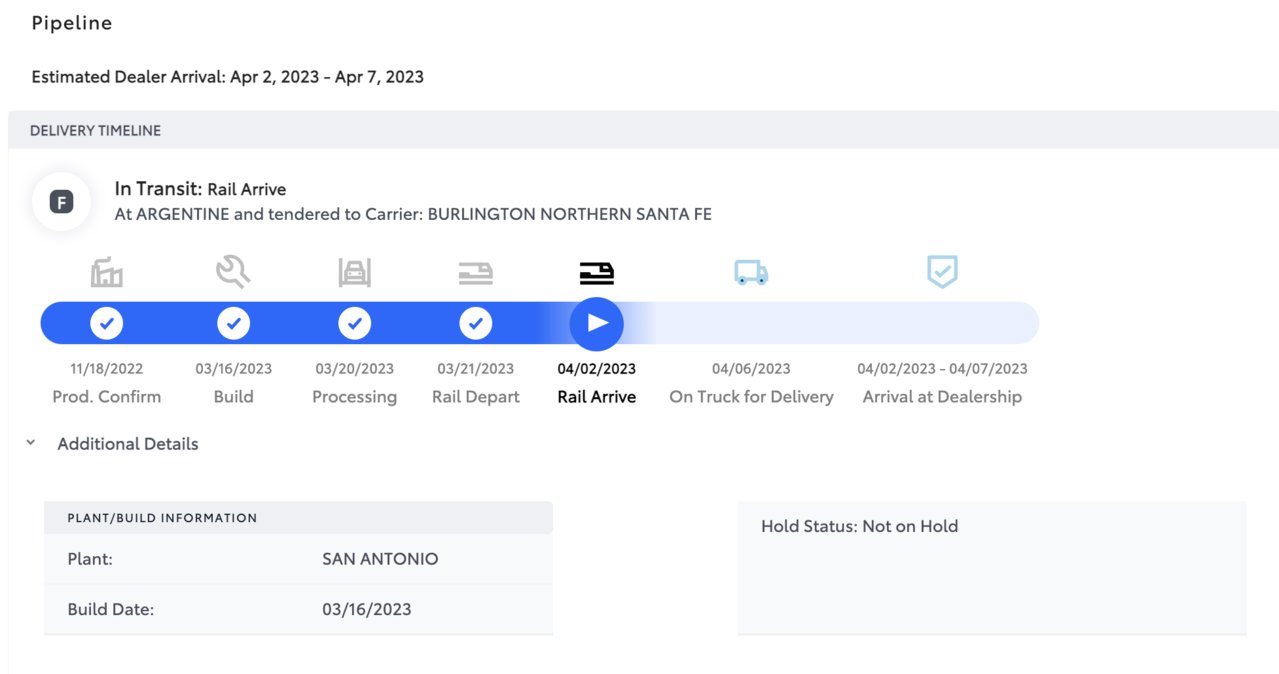The width and height of the screenshot is (1279, 674).
Task: Click the 03/21/2023 date
Action: pyautogui.click(x=476, y=369)
